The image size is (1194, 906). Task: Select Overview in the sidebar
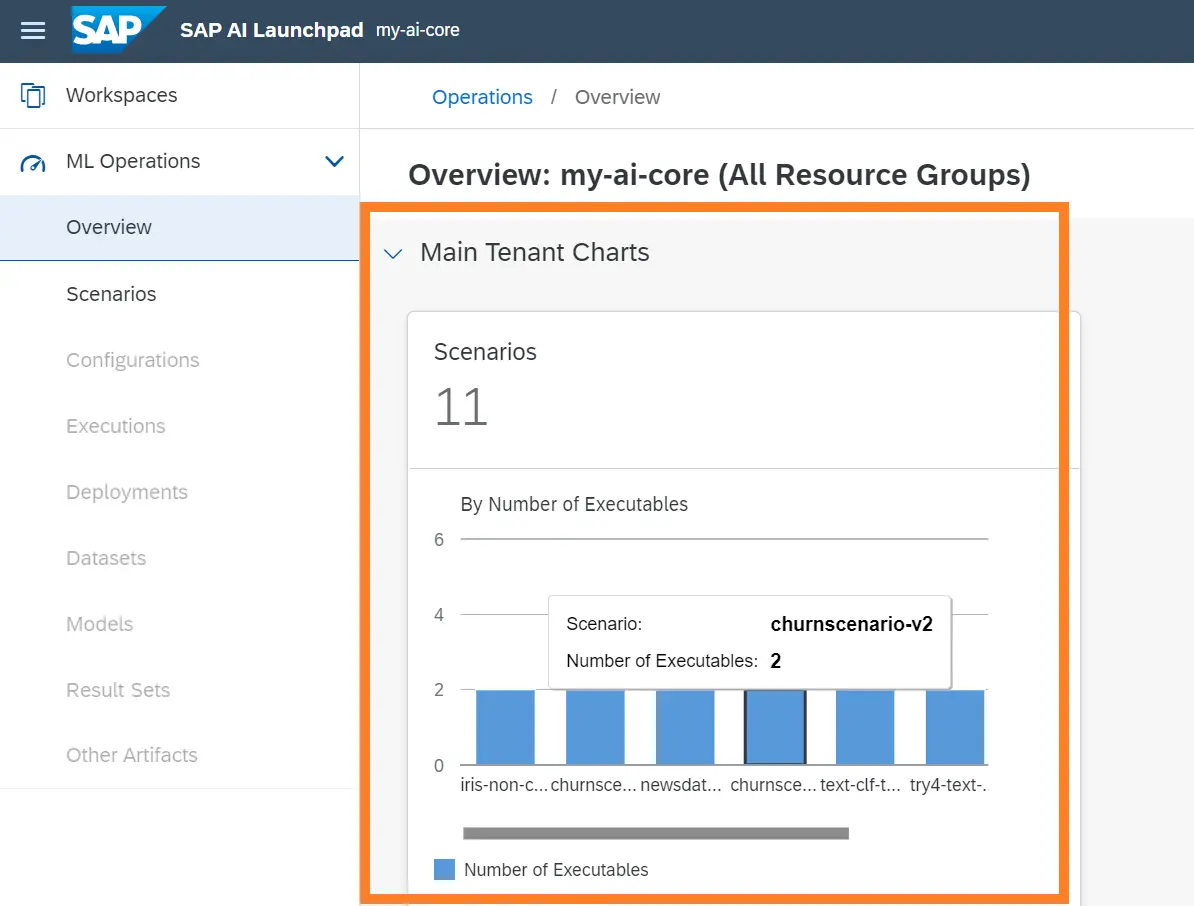pos(180,228)
